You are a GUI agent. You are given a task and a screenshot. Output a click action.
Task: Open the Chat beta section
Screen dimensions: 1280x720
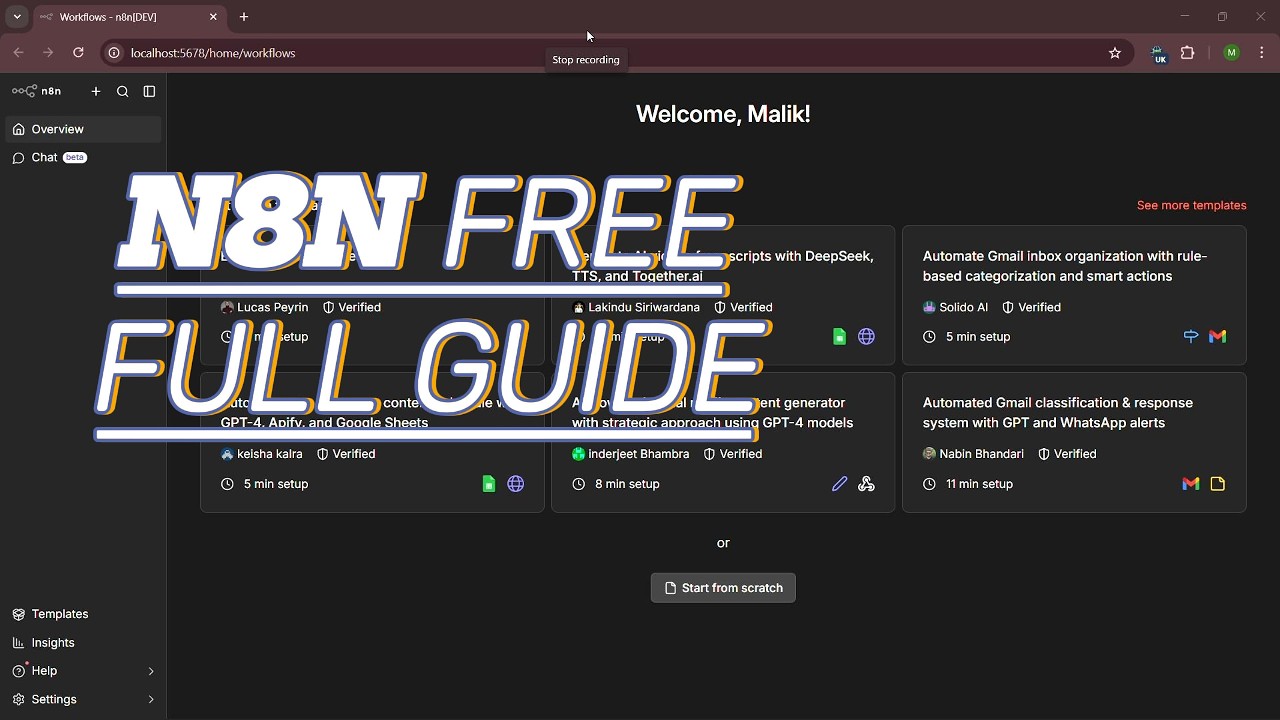point(83,158)
